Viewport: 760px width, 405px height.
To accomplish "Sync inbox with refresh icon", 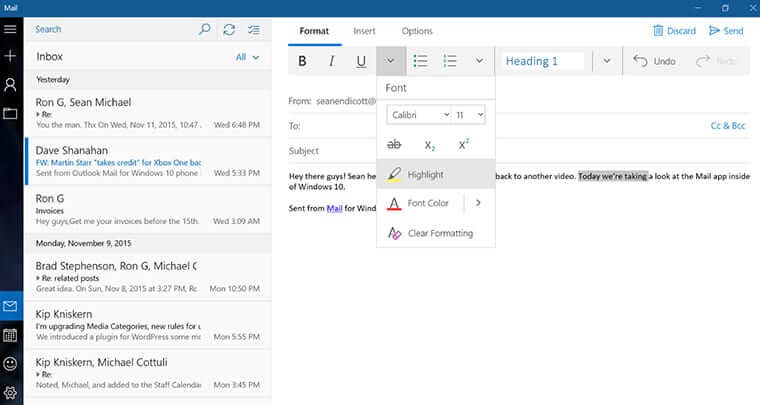I will click(x=229, y=30).
